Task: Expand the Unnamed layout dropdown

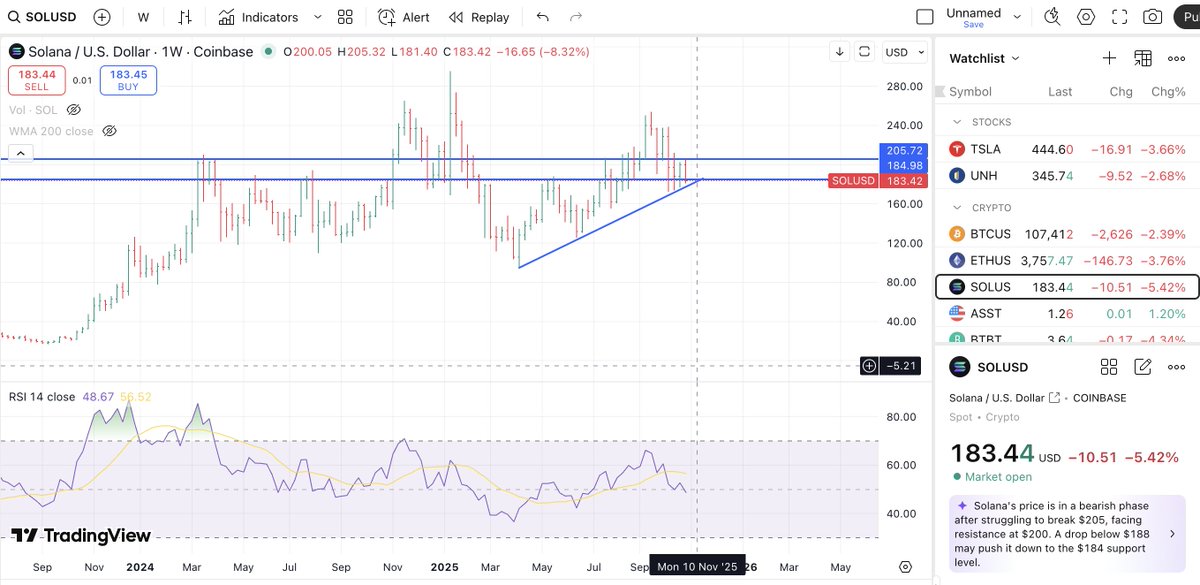Action: [x=1018, y=17]
